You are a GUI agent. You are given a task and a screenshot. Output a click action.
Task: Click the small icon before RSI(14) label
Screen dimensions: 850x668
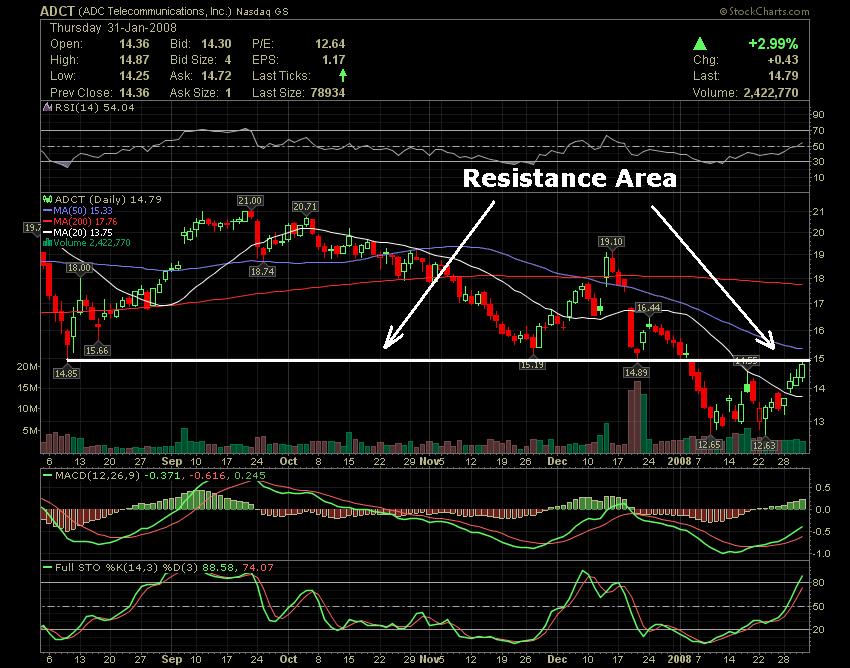point(47,107)
